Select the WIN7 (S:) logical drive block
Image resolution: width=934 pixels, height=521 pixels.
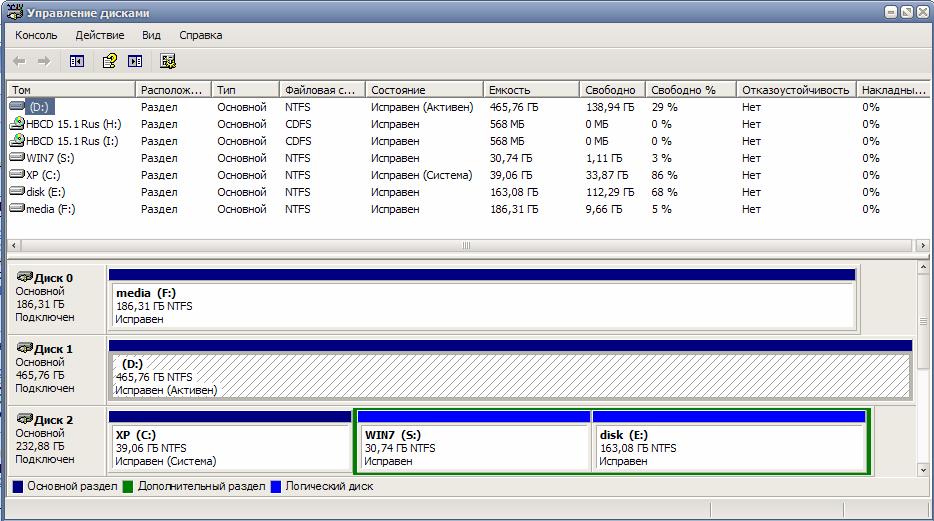[473, 447]
